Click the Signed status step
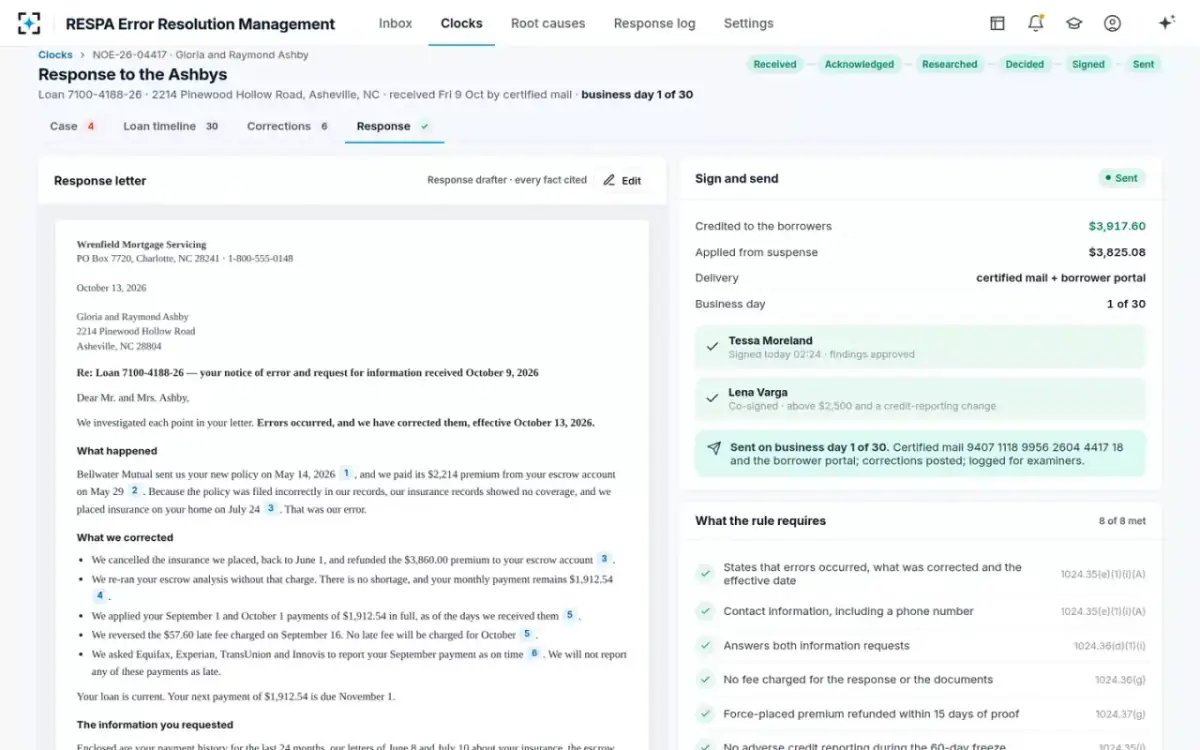The height and width of the screenshot is (750, 1200). pyautogui.click(x=1088, y=64)
